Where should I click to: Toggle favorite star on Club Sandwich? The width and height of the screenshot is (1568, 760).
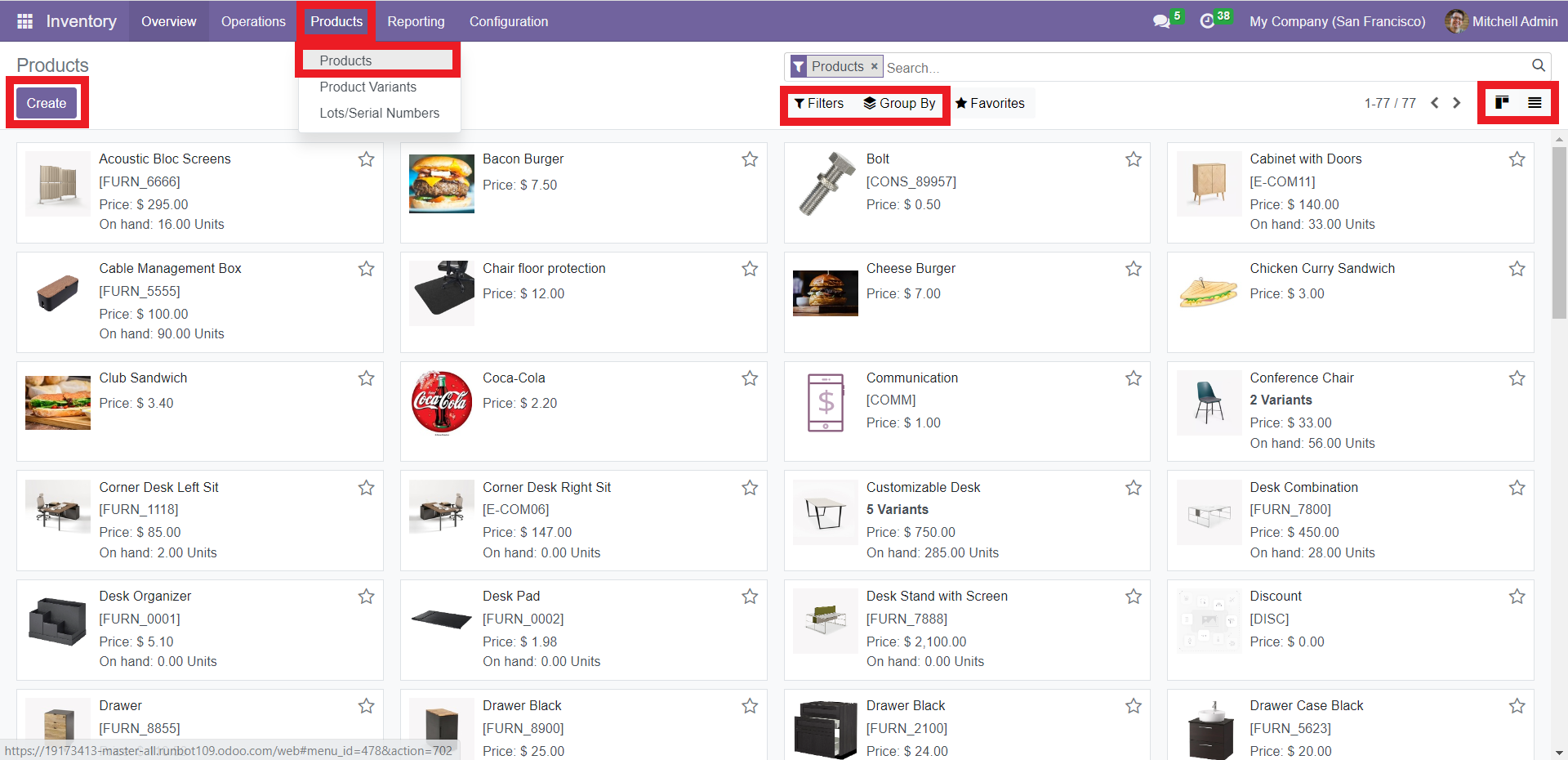366,378
